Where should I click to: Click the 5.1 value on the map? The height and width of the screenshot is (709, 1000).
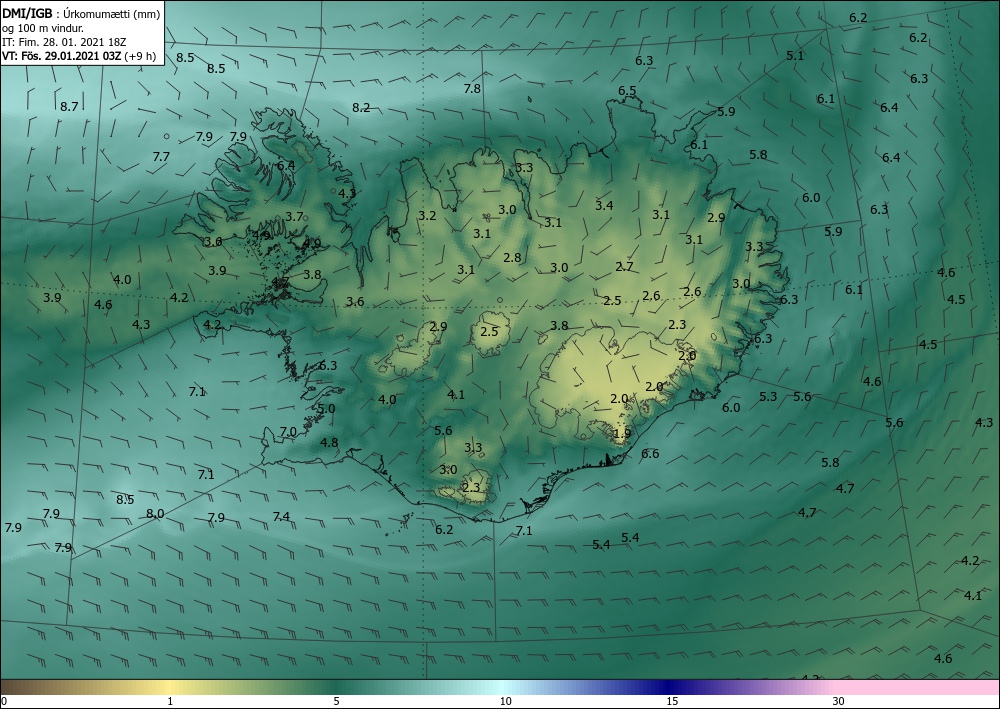pyautogui.click(x=795, y=55)
